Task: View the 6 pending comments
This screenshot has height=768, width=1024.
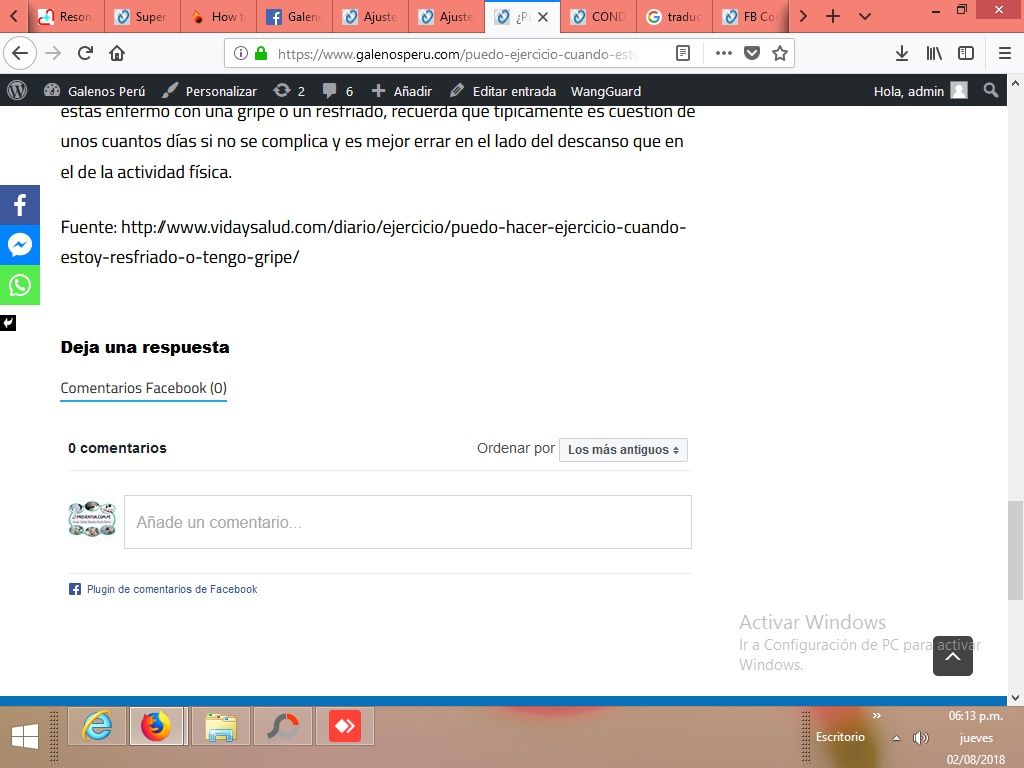Action: click(338, 91)
